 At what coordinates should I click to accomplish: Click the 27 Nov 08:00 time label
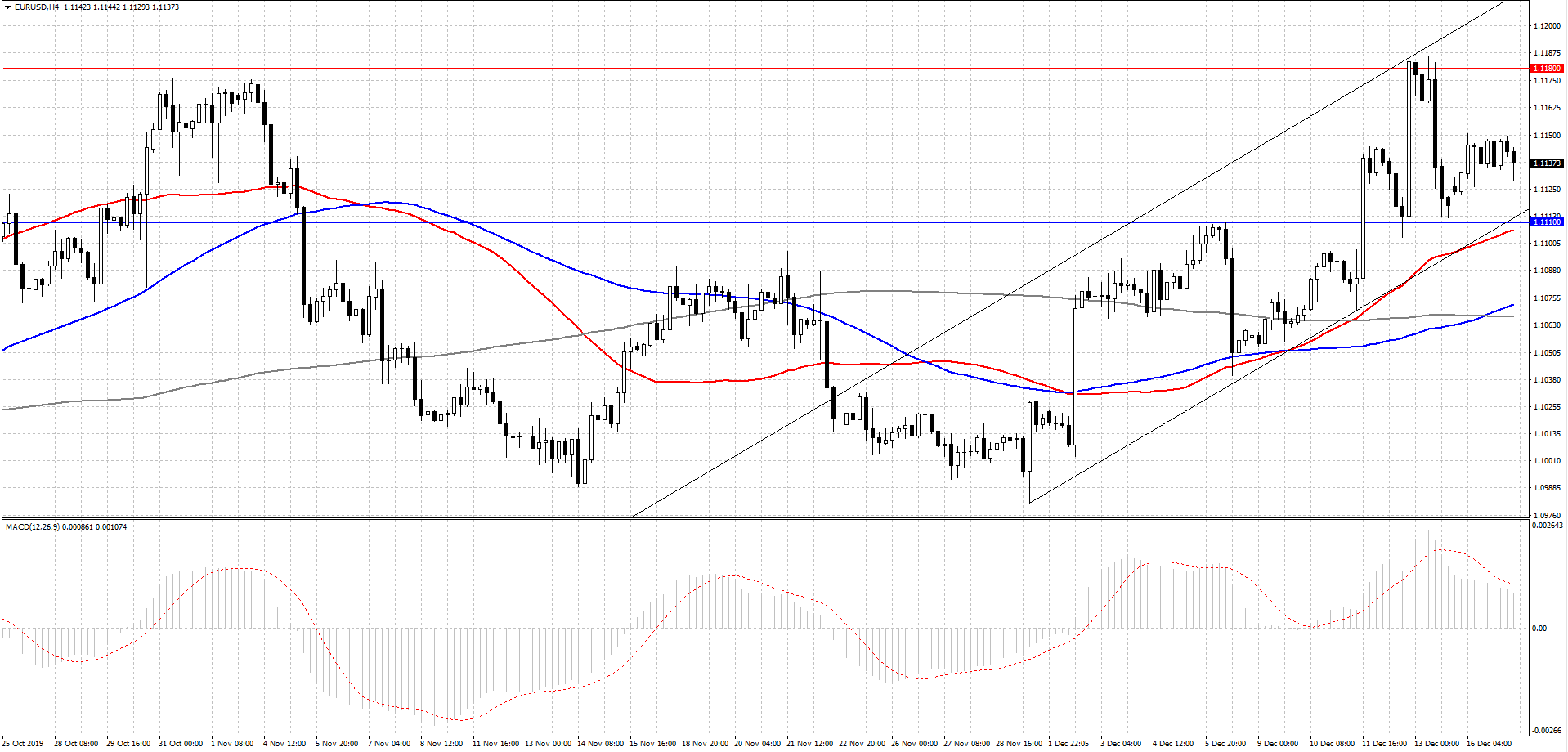(966, 744)
